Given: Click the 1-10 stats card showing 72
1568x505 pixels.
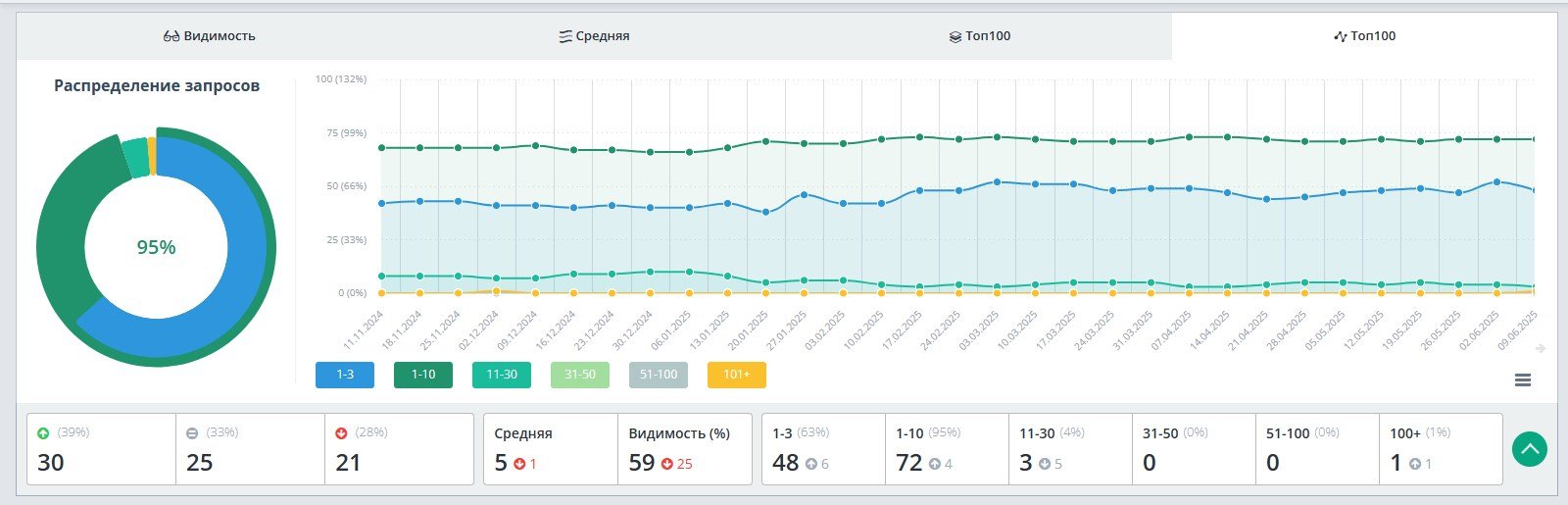Looking at the screenshot, I should click(x=947, y=450).
